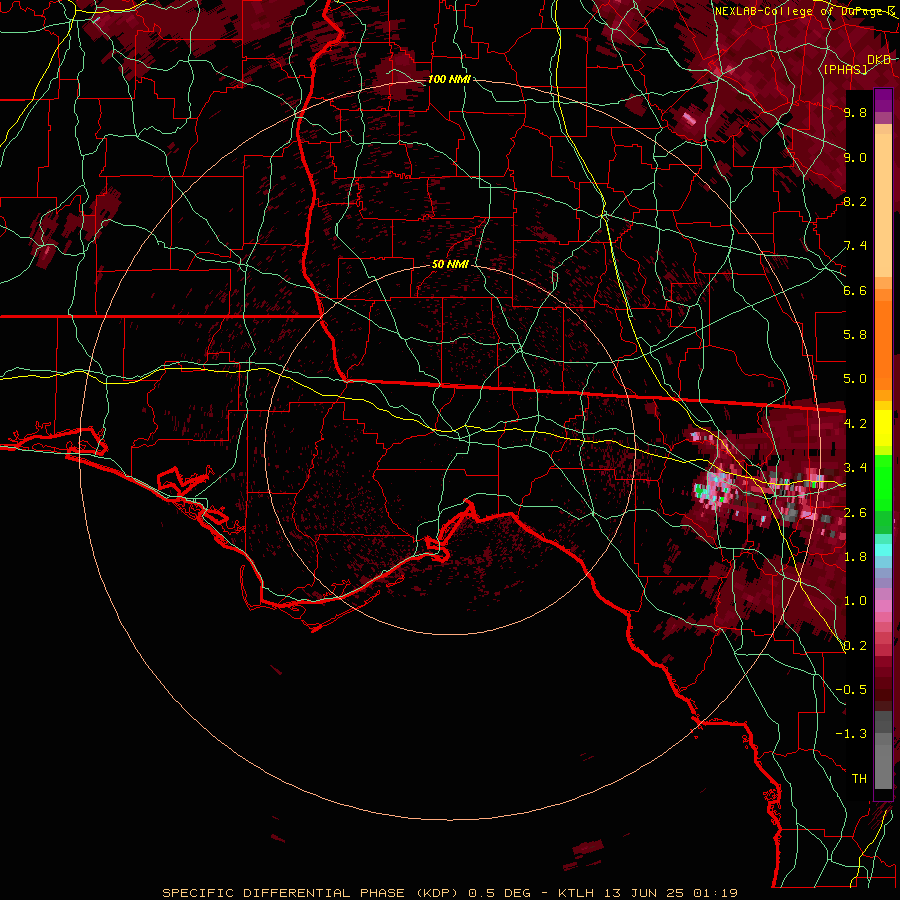The image size is (900, 900).
Task: Click the 1.0 color scale value
Action: tap(855, 601)
